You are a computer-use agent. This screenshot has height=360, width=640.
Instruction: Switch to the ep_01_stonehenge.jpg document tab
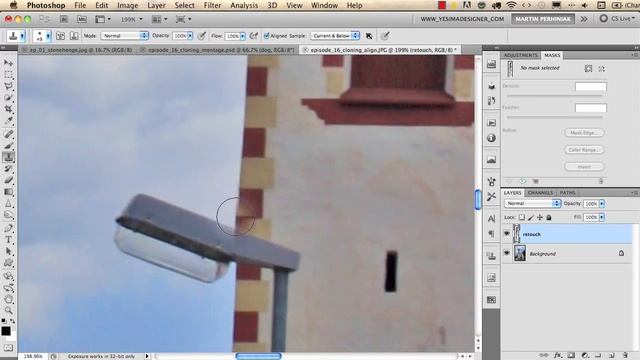coord(77,50)
